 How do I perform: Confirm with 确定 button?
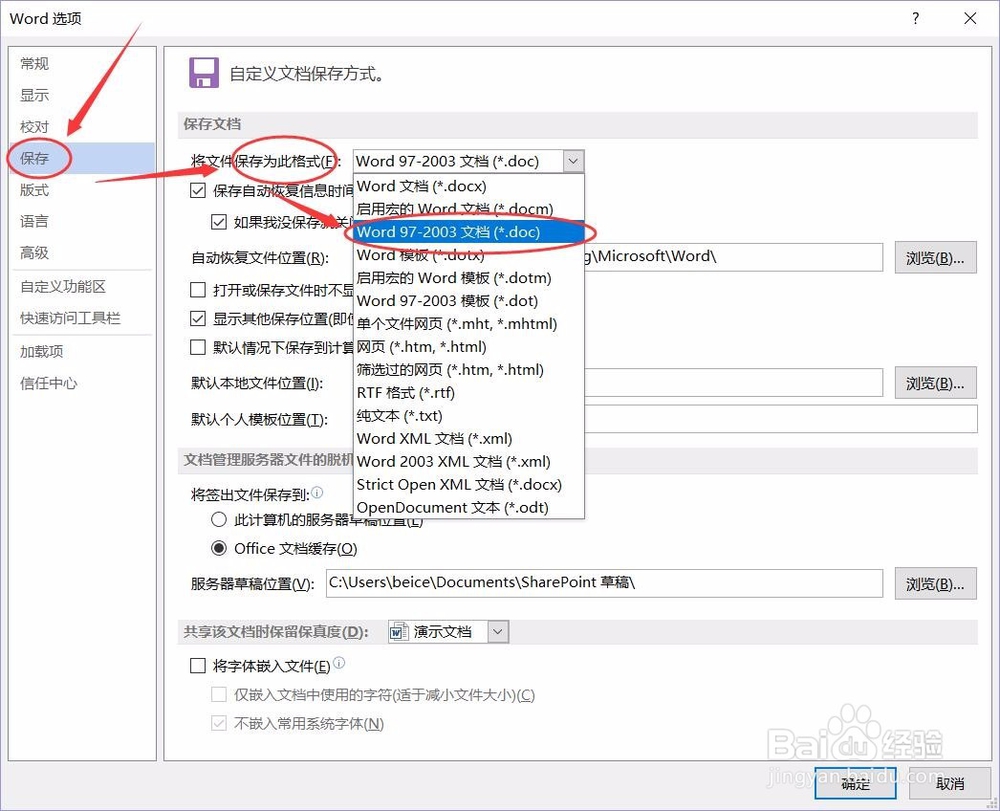click(x=855, y=784)
